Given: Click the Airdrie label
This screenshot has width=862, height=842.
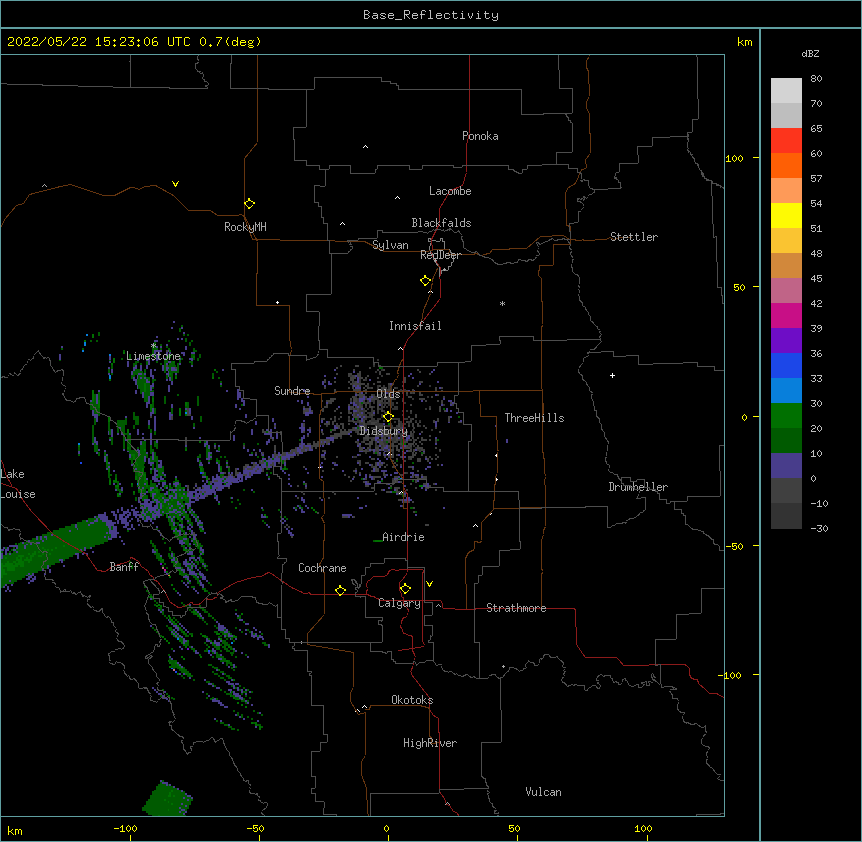Looking at the screenshot, I should [x=404, y=537].
